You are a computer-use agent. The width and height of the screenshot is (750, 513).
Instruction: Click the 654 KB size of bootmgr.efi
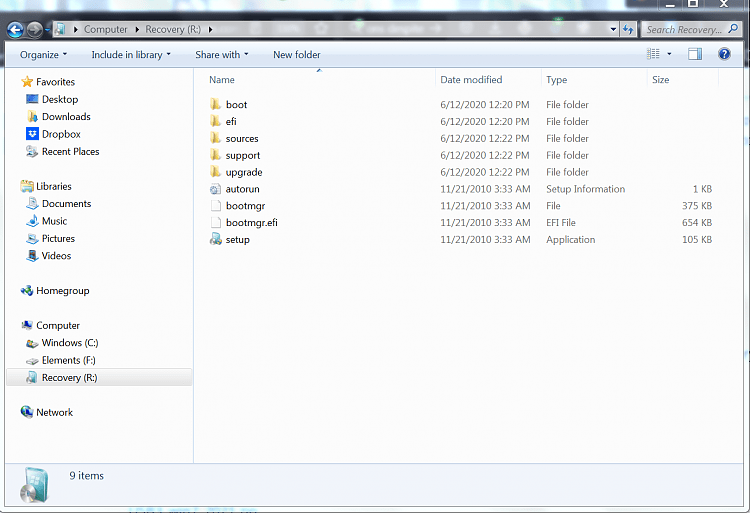click(697, 223)
